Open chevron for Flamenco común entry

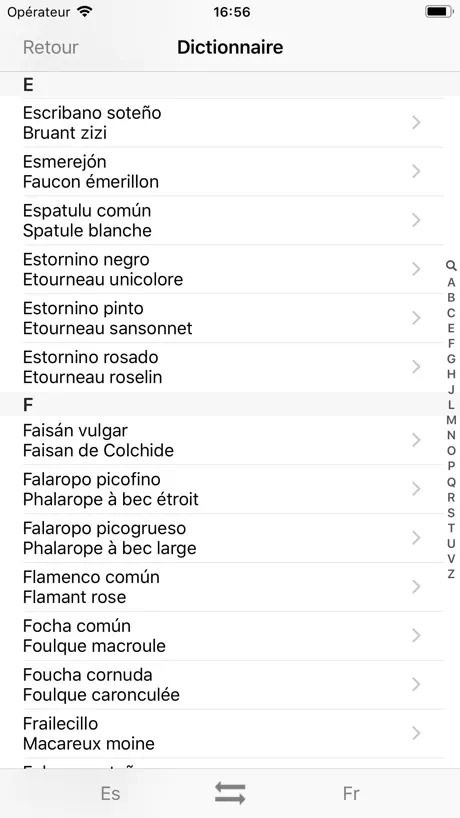coord(416,587)
